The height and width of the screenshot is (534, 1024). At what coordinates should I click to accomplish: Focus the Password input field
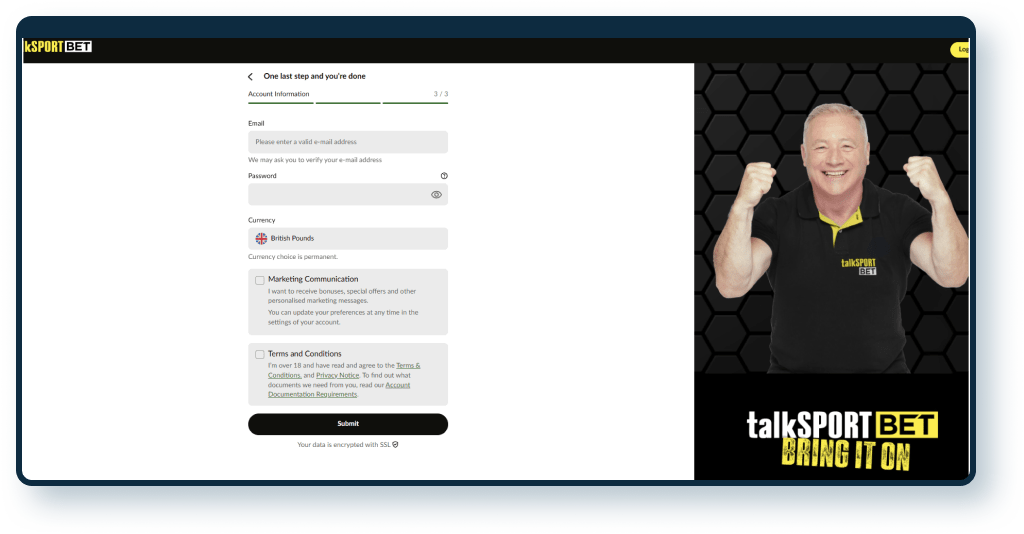point(348,195)
